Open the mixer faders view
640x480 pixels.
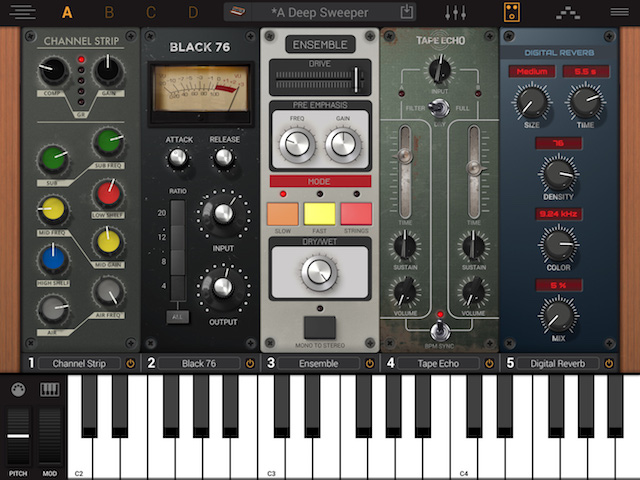coord(456,12)
